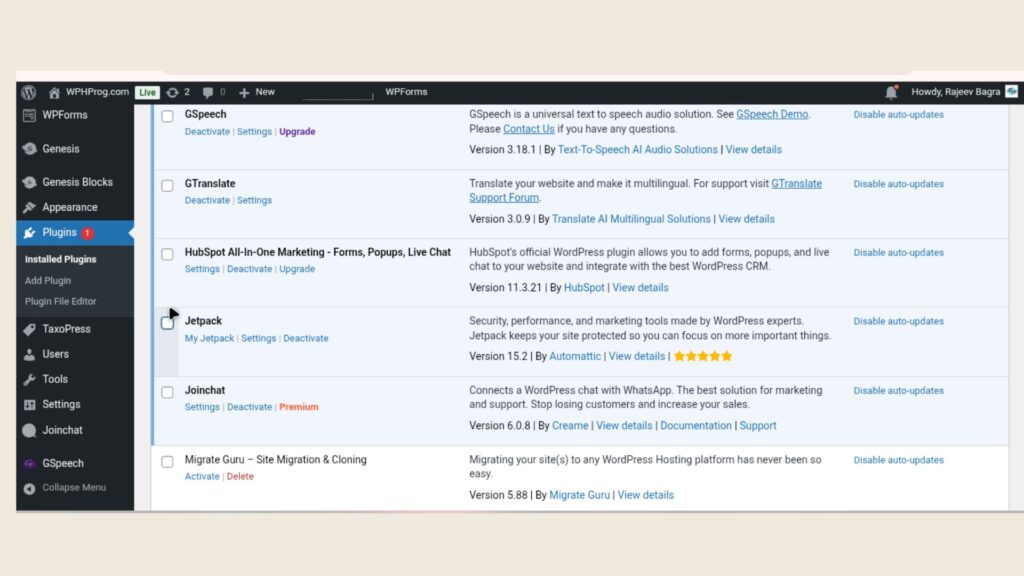Open the updates icon in admin bar
Image resolution: width=1024 pixels, height=576 pixels.
(173, 92)
